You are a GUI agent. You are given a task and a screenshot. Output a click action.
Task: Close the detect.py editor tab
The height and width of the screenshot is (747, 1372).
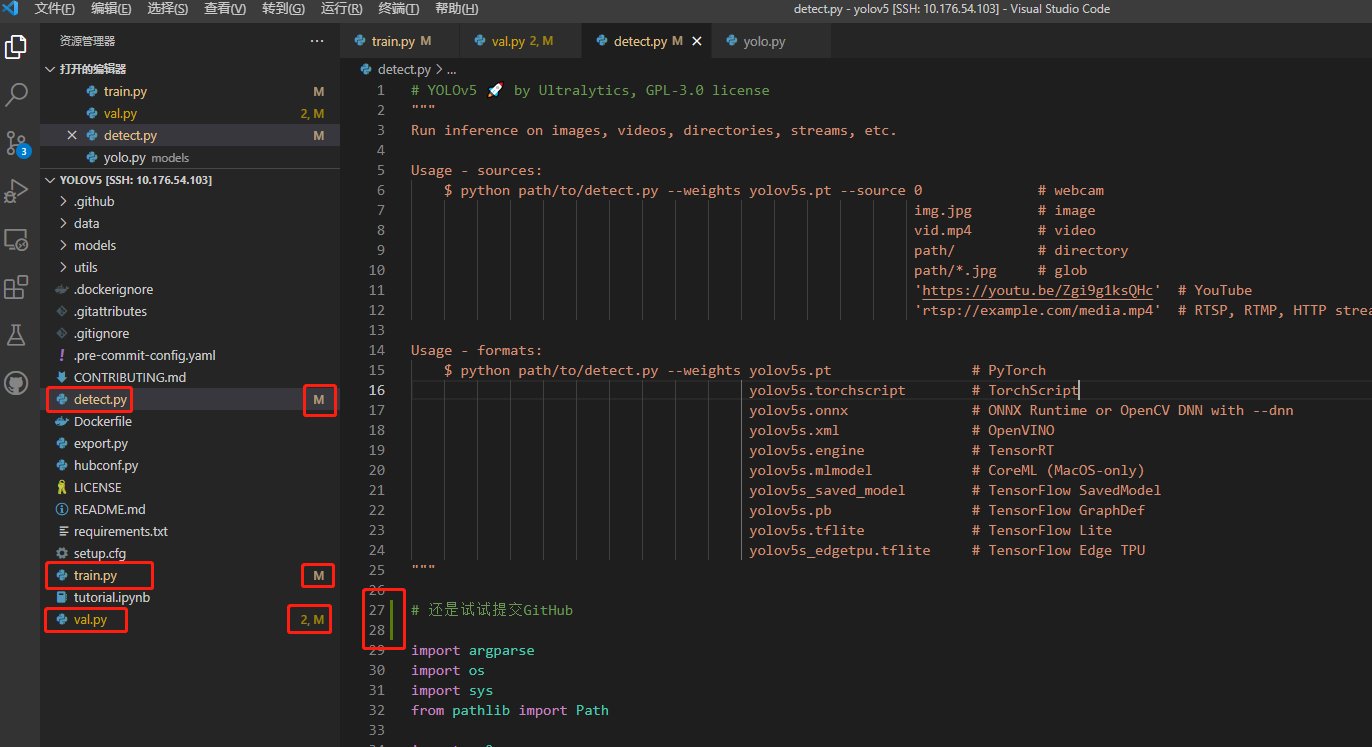[697, 41]
